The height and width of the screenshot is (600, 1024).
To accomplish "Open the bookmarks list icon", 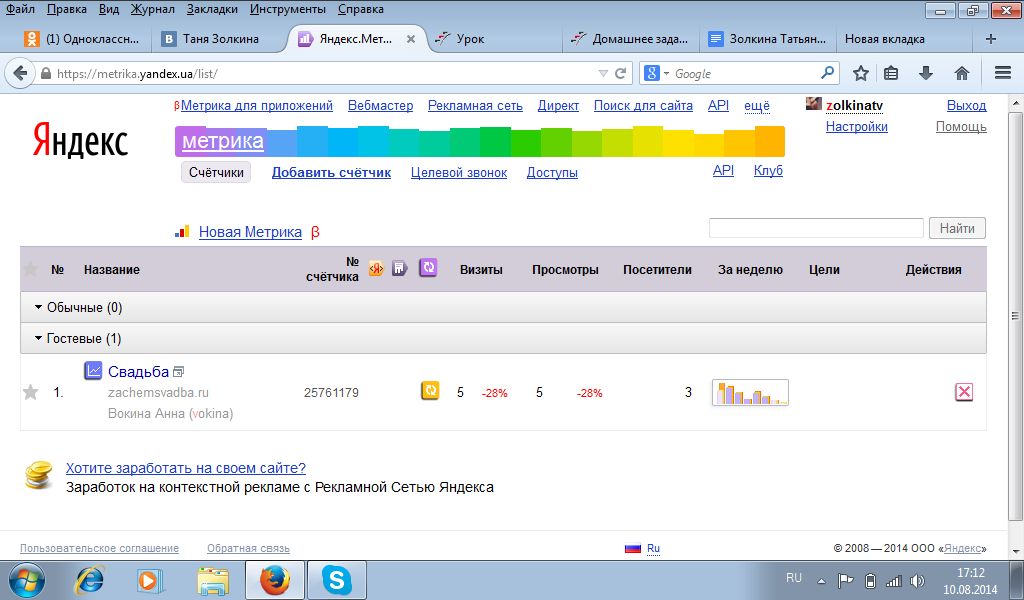I will point(891,73).
